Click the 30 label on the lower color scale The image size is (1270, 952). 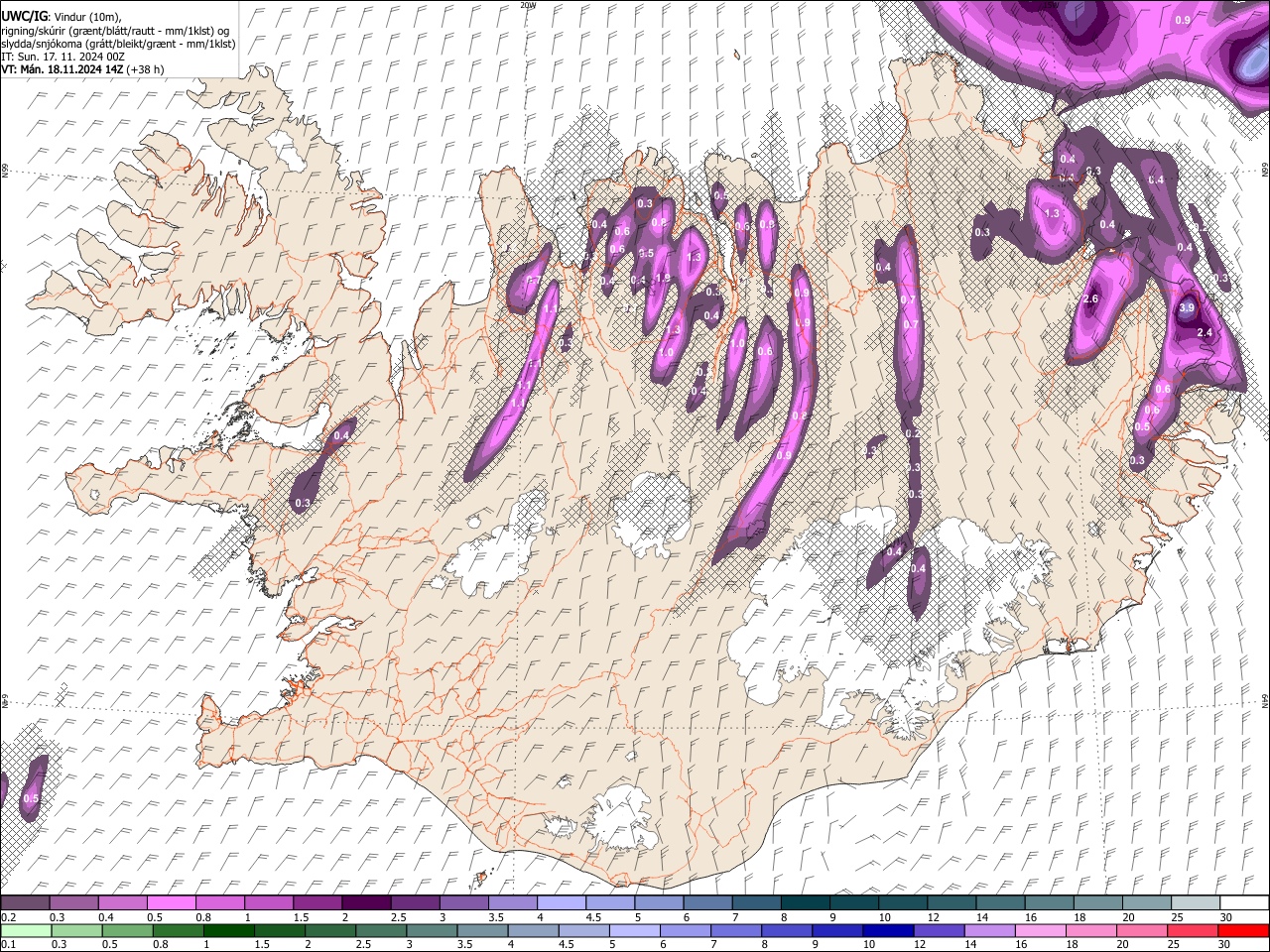pos(1226,945)
